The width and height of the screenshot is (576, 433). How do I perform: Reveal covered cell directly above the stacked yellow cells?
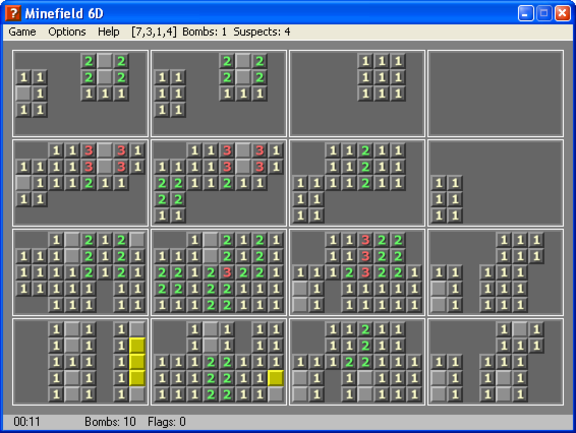click(137, 329)
